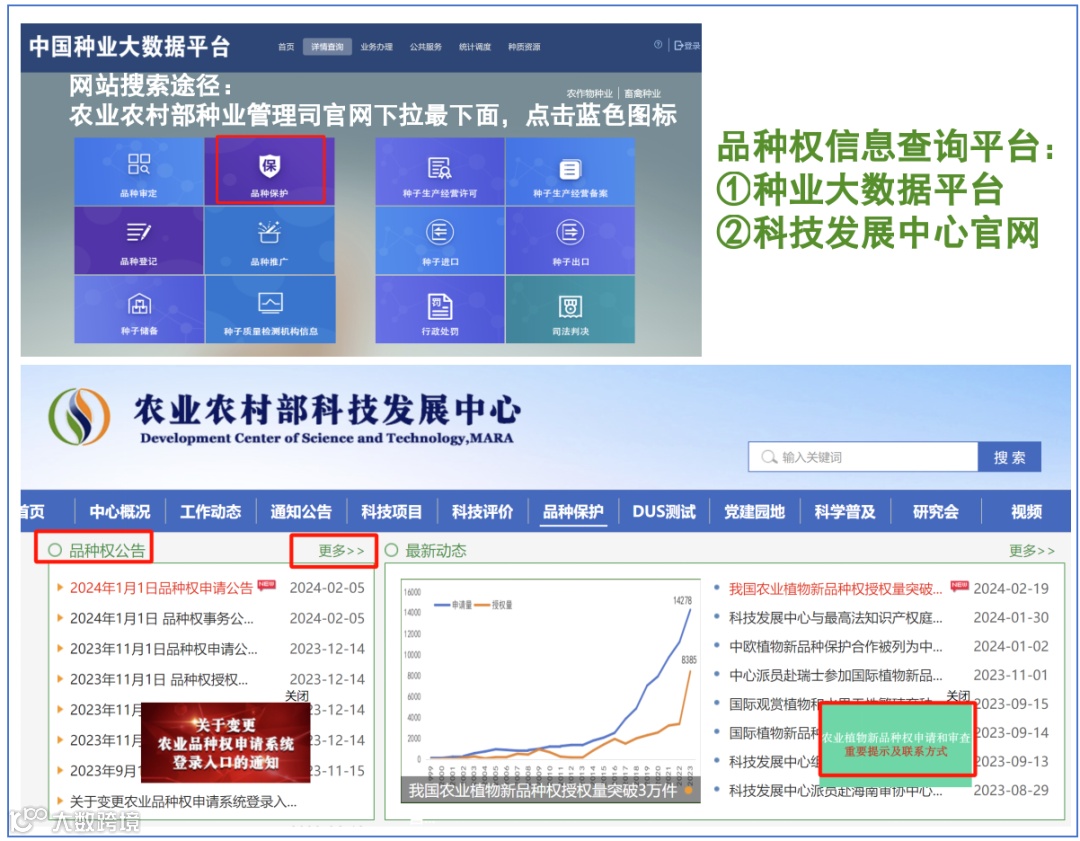
Task: Open the DUS测试 menu item
Action: coord(664,512)
